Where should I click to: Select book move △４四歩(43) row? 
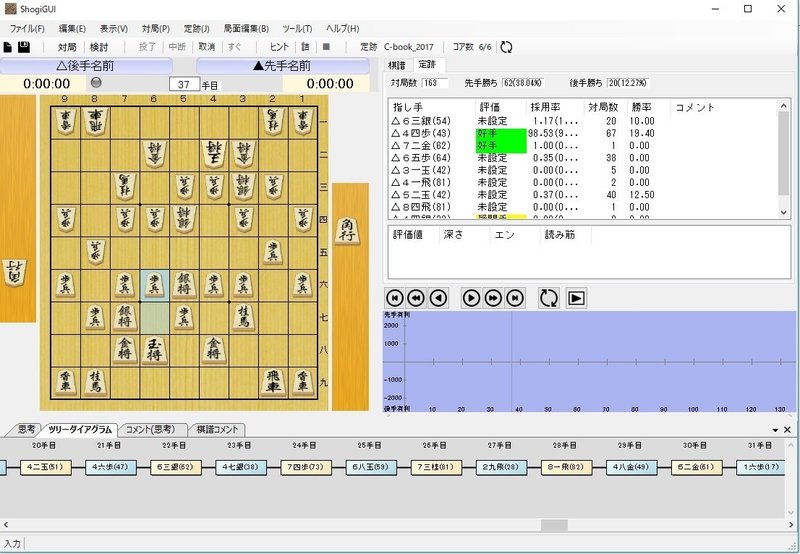pos(583,133)
